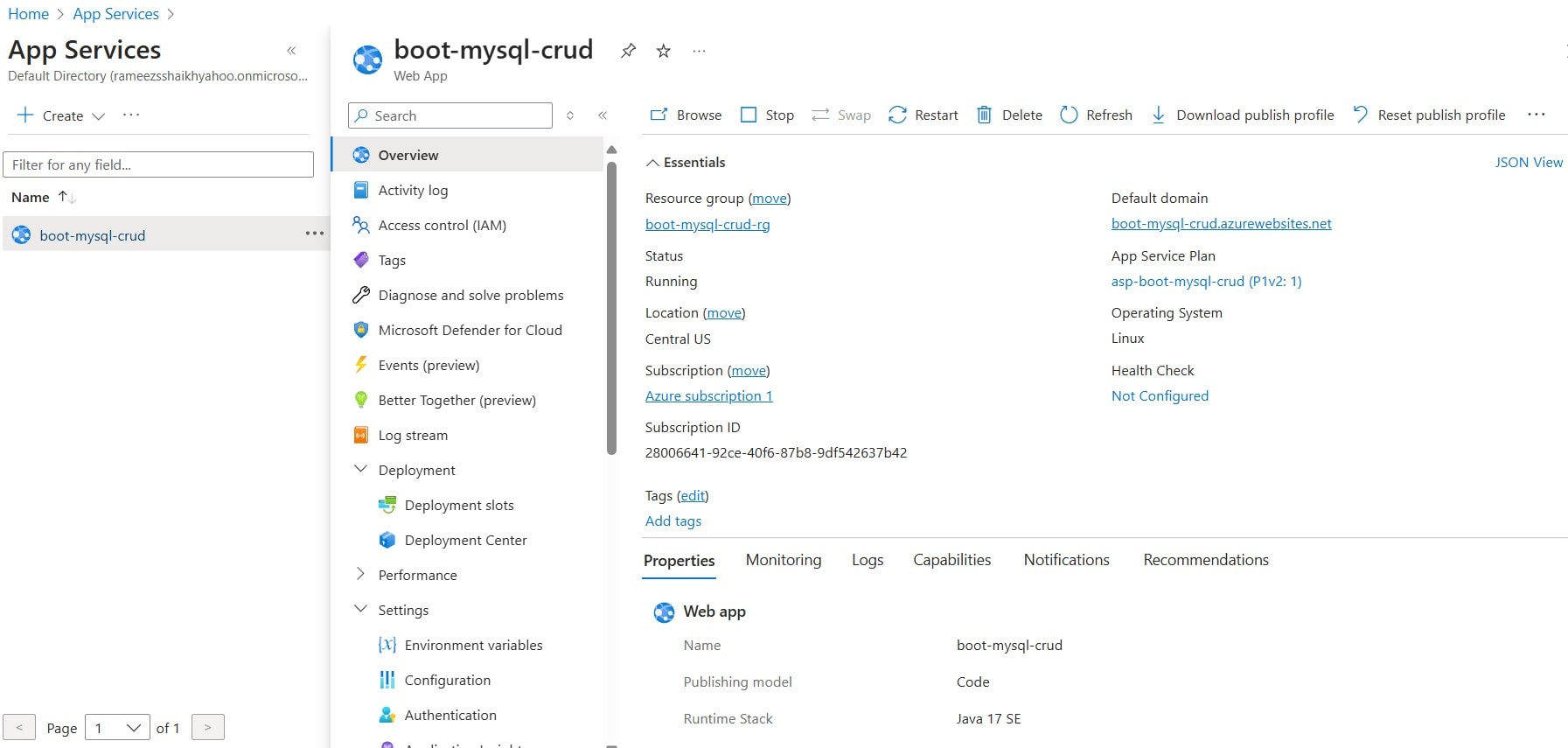Mark boot-mysql-crud as favorite with star icon
The width and height of the screenshot is (1568, 748).
pyautogui.click(x=664, y=51)
